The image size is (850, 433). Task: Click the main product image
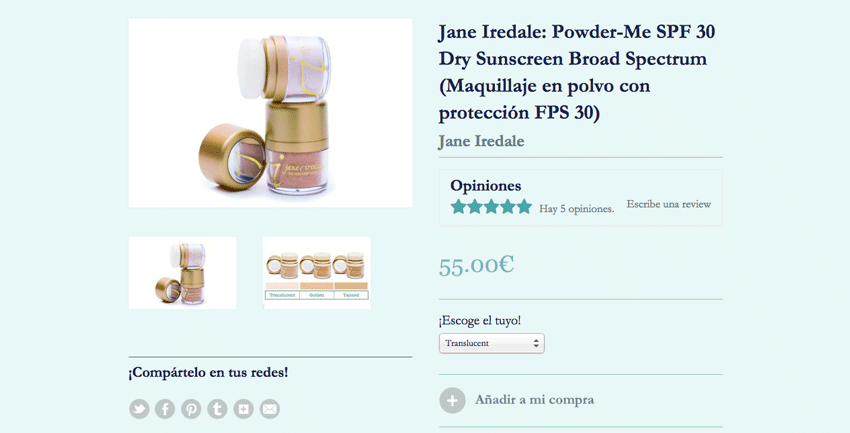(270, 113)
